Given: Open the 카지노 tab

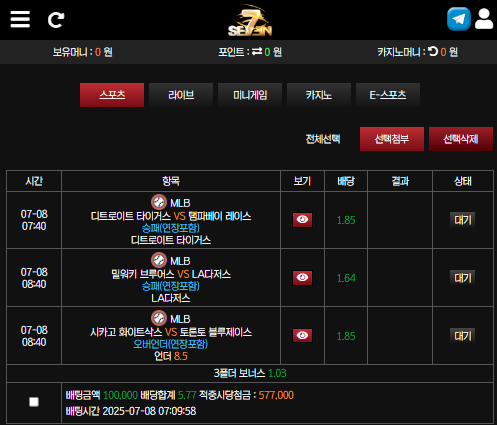Looking at the screenshot, I should tap(319, 95).
